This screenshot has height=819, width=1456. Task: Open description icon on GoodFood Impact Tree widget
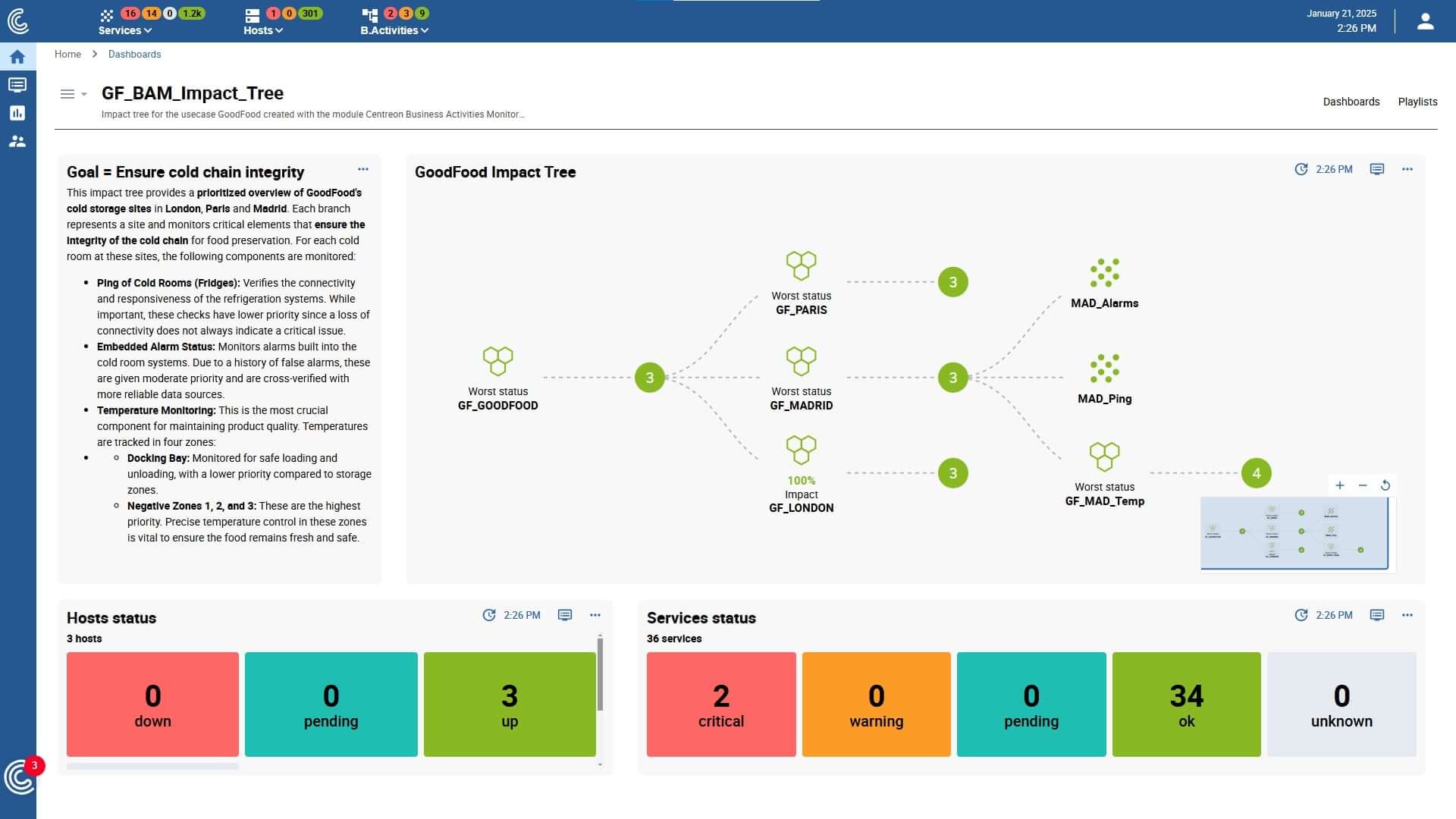[x=1377, y=169]
